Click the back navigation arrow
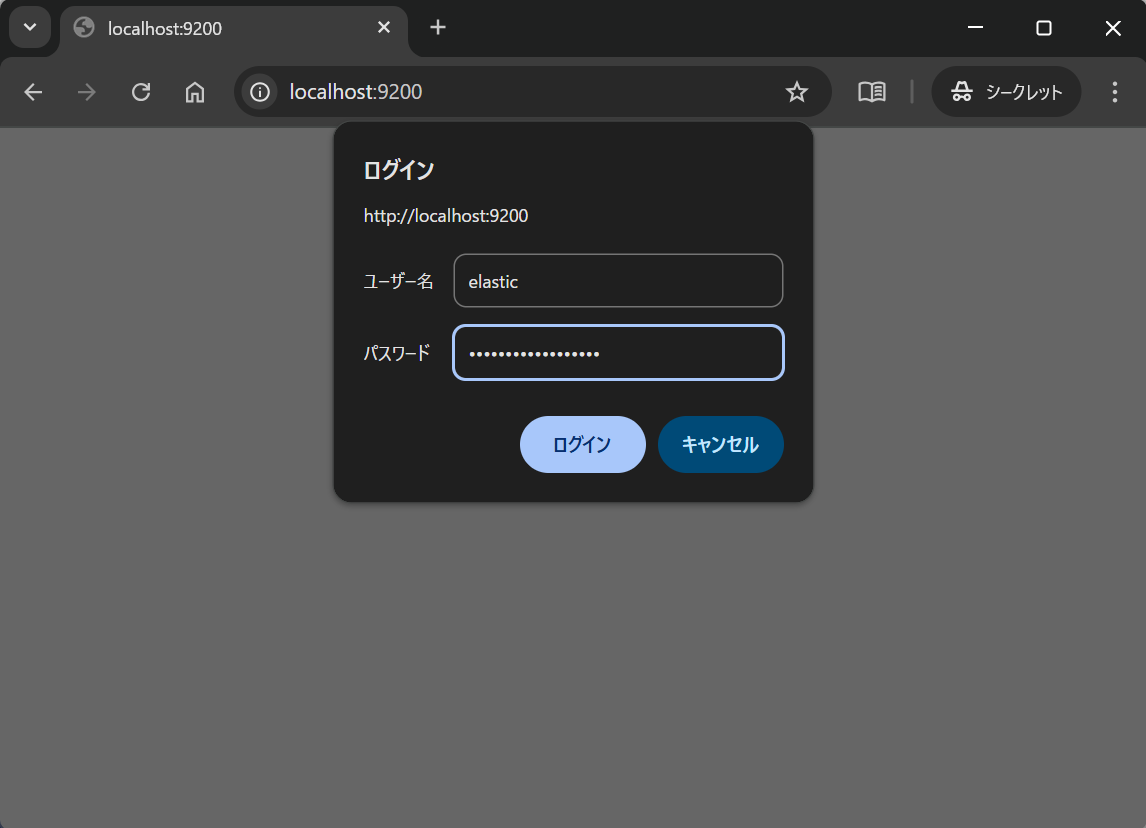Image resolution: width=1146 pixels, height=828 pixels. click(x=33, y=91)
